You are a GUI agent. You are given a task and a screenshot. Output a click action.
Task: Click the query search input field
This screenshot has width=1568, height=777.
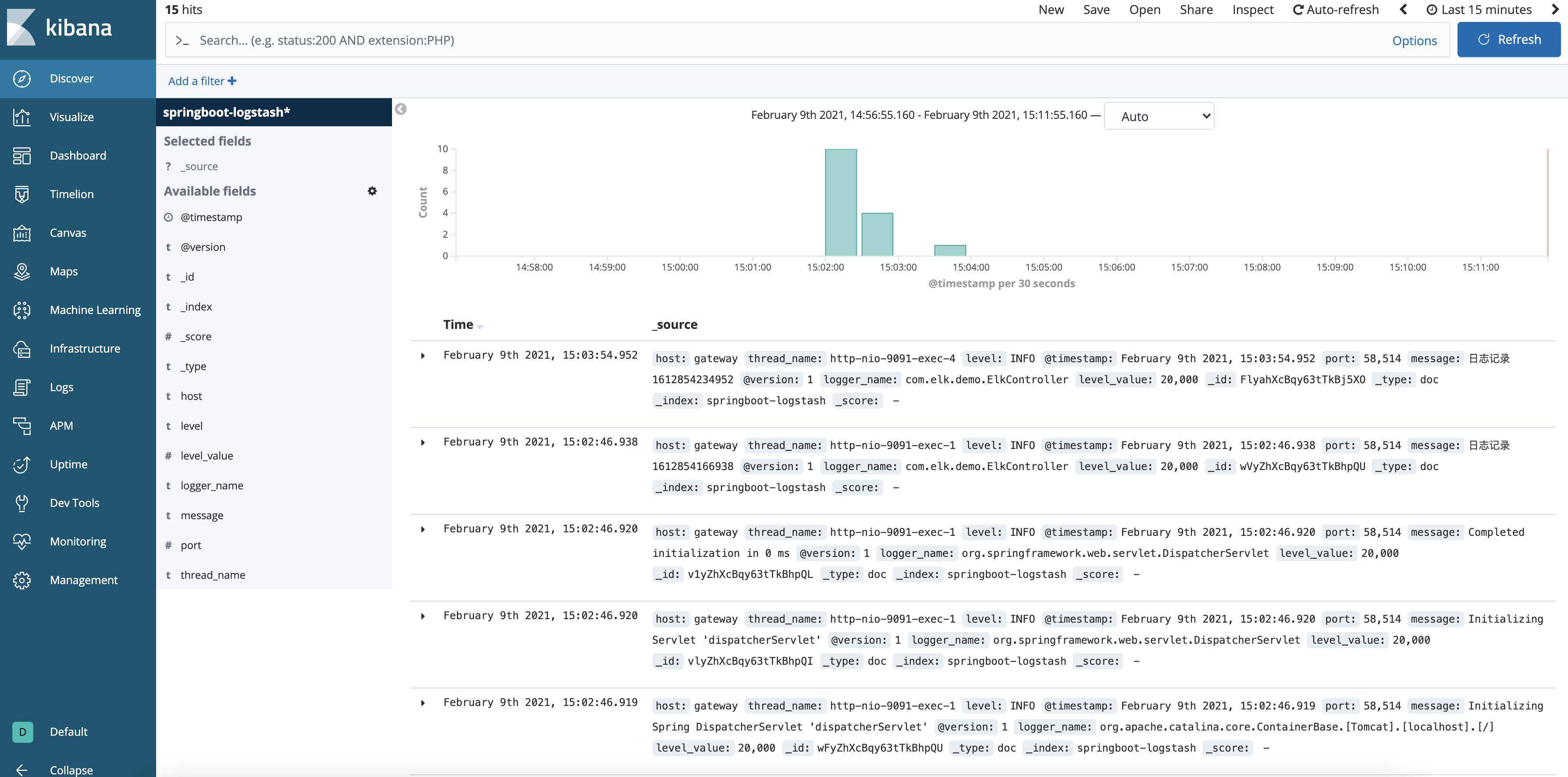point(791,40)
